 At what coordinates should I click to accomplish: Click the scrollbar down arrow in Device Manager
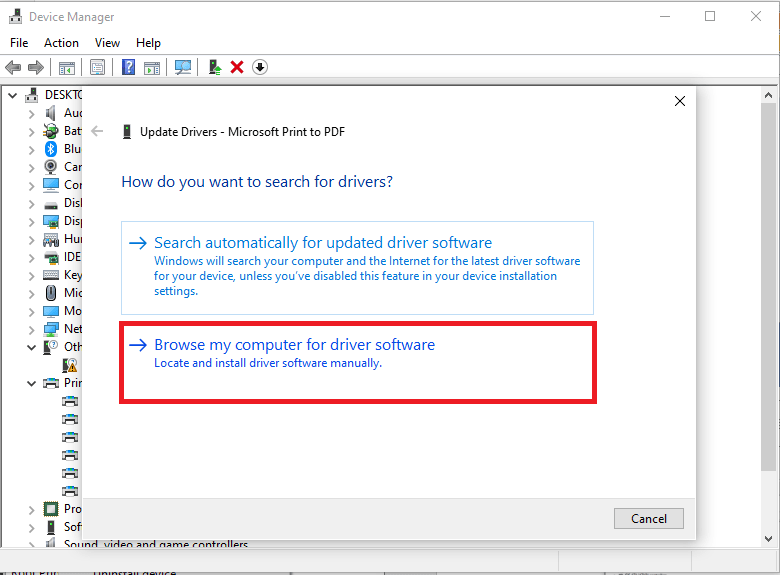pos(769,539)
